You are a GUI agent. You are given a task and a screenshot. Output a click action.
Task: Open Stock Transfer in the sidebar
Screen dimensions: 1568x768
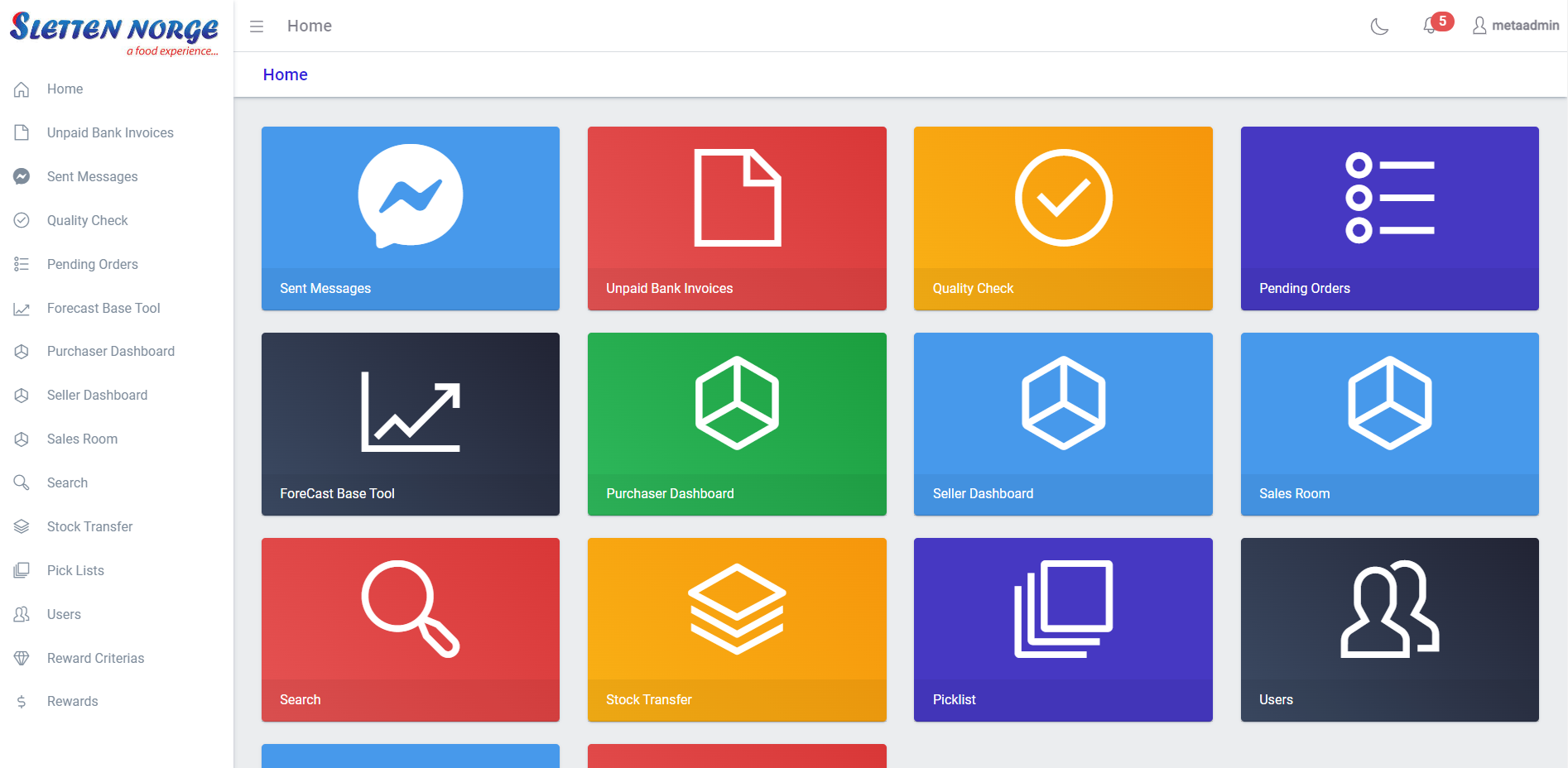tap(89, 526)
